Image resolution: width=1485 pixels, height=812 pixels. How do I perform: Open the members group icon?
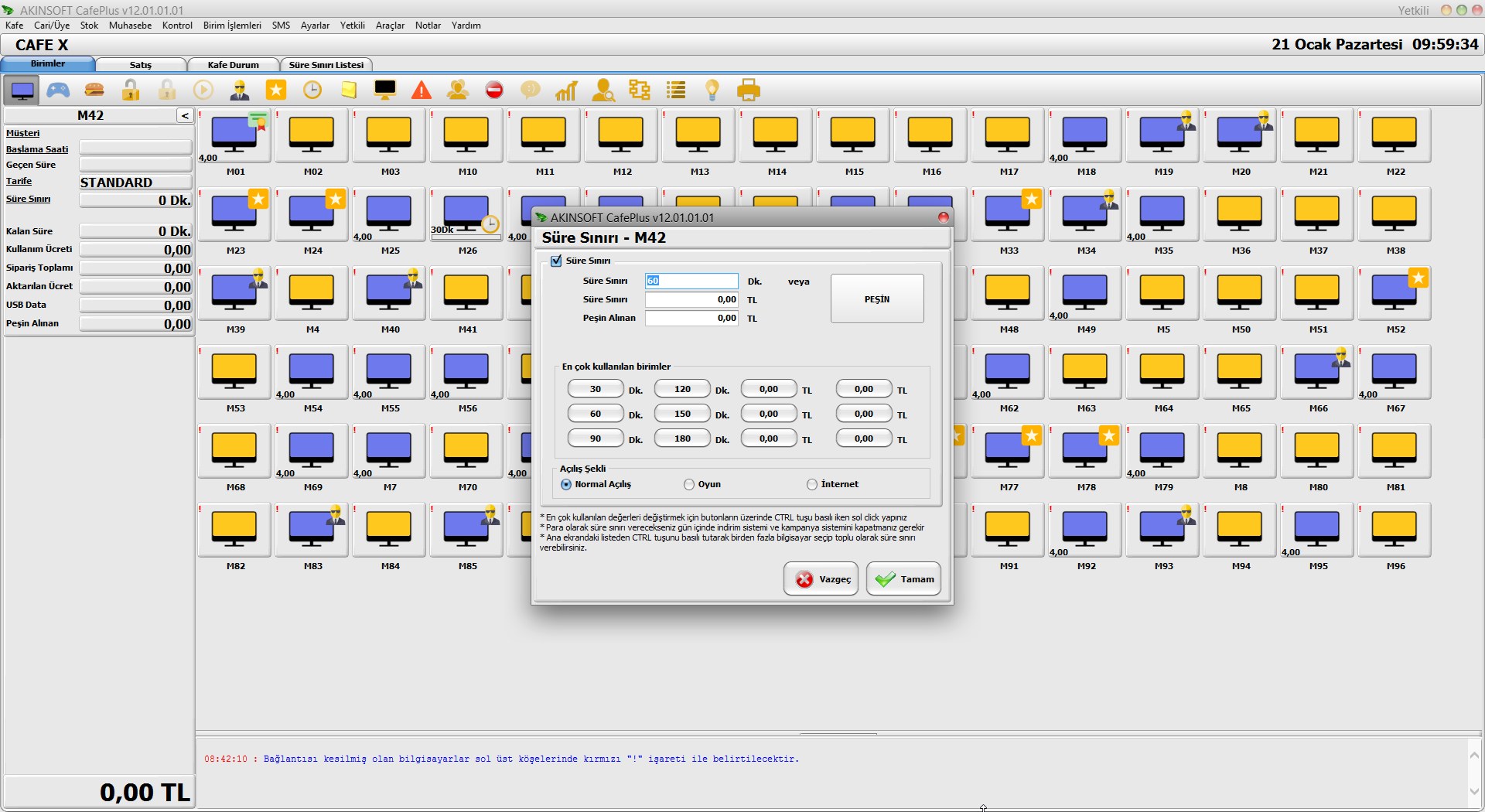(458, 90)
